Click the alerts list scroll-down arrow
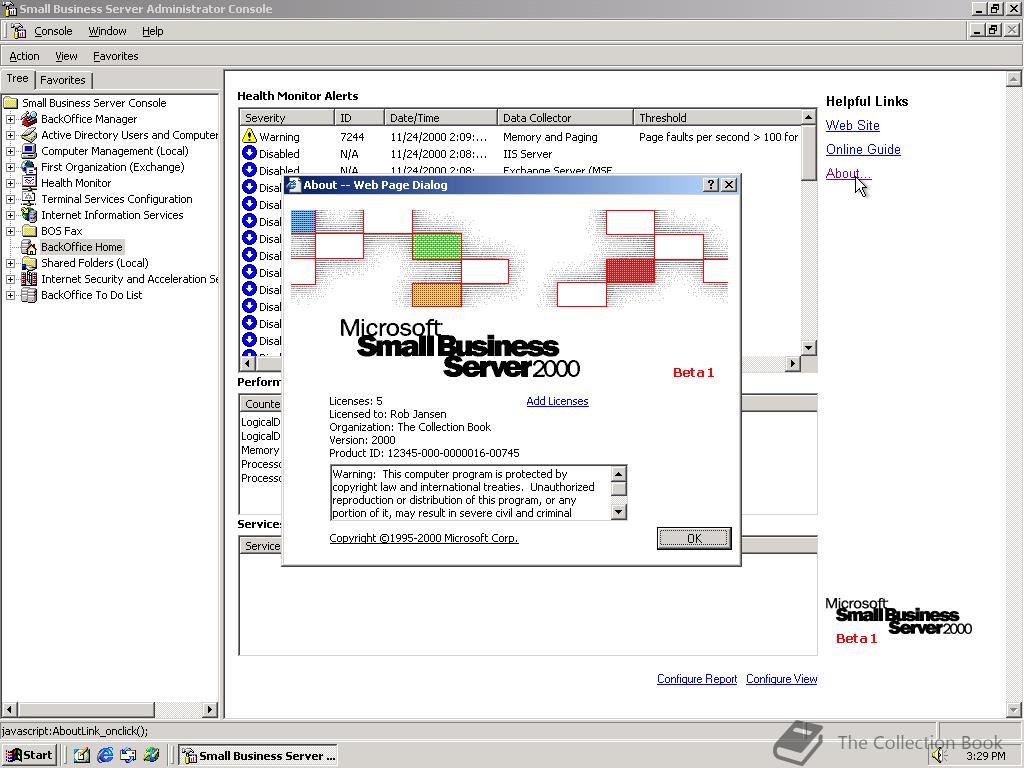The image size is (1024, 768). 808,347
